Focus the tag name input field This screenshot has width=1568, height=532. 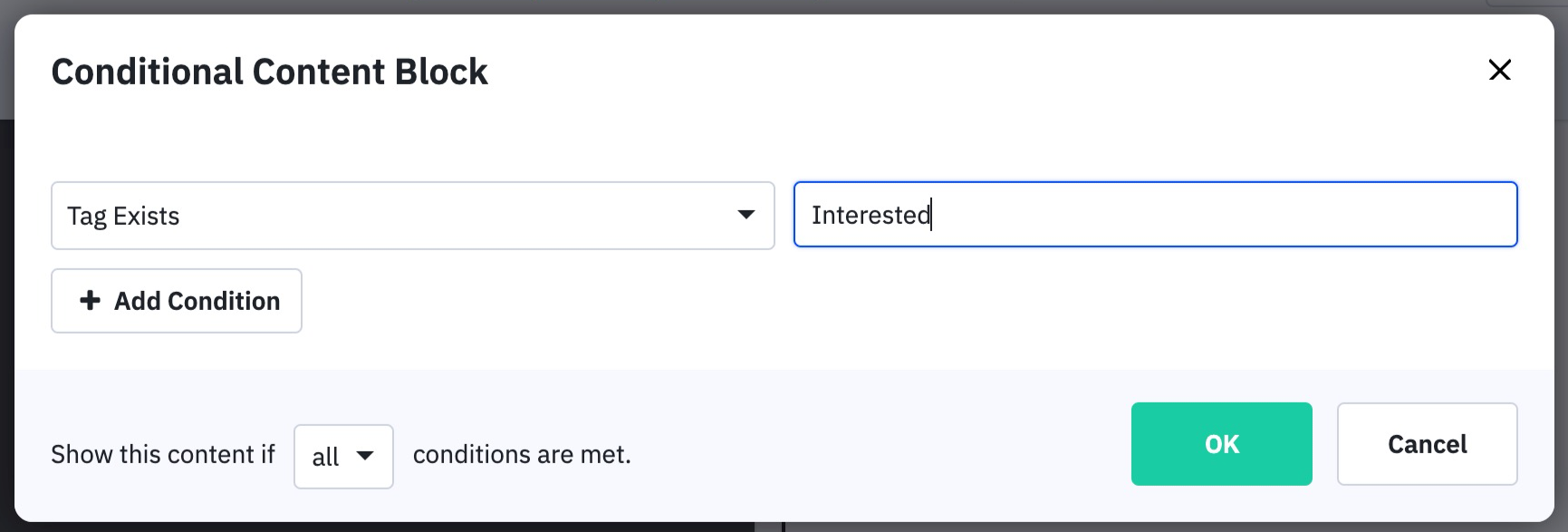(1155, 215)
